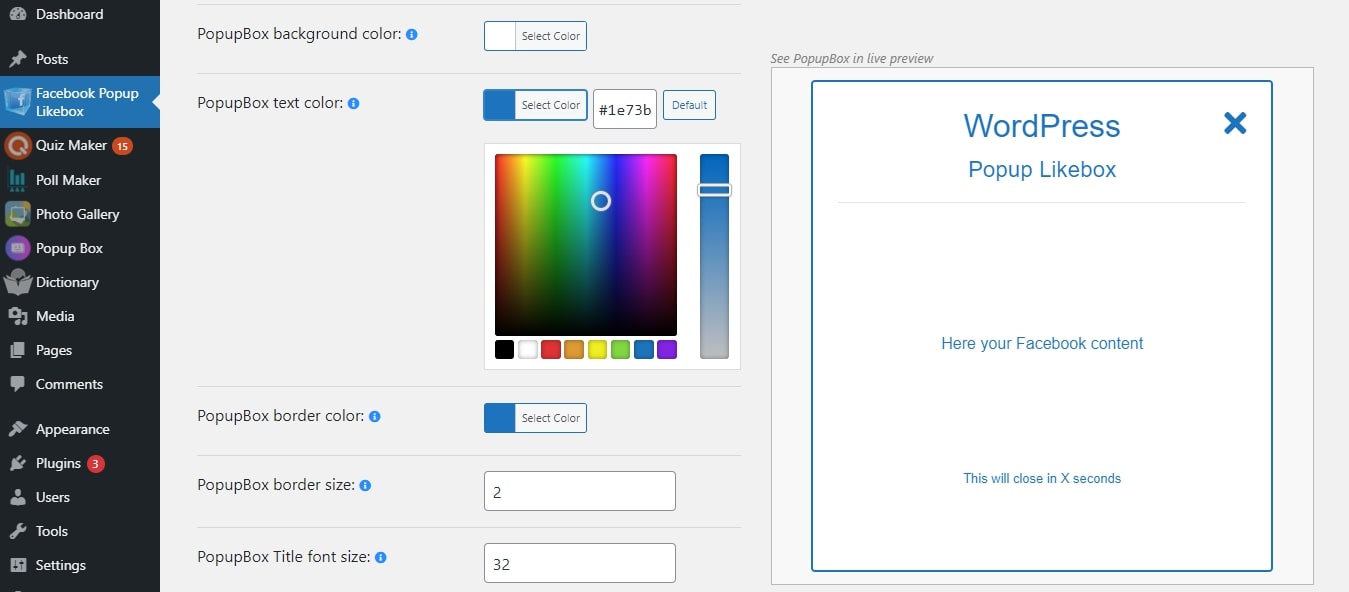This screenshot has height=592, width=1349.
Task: Click the PopupBox border size field
Action: point(580,491)
